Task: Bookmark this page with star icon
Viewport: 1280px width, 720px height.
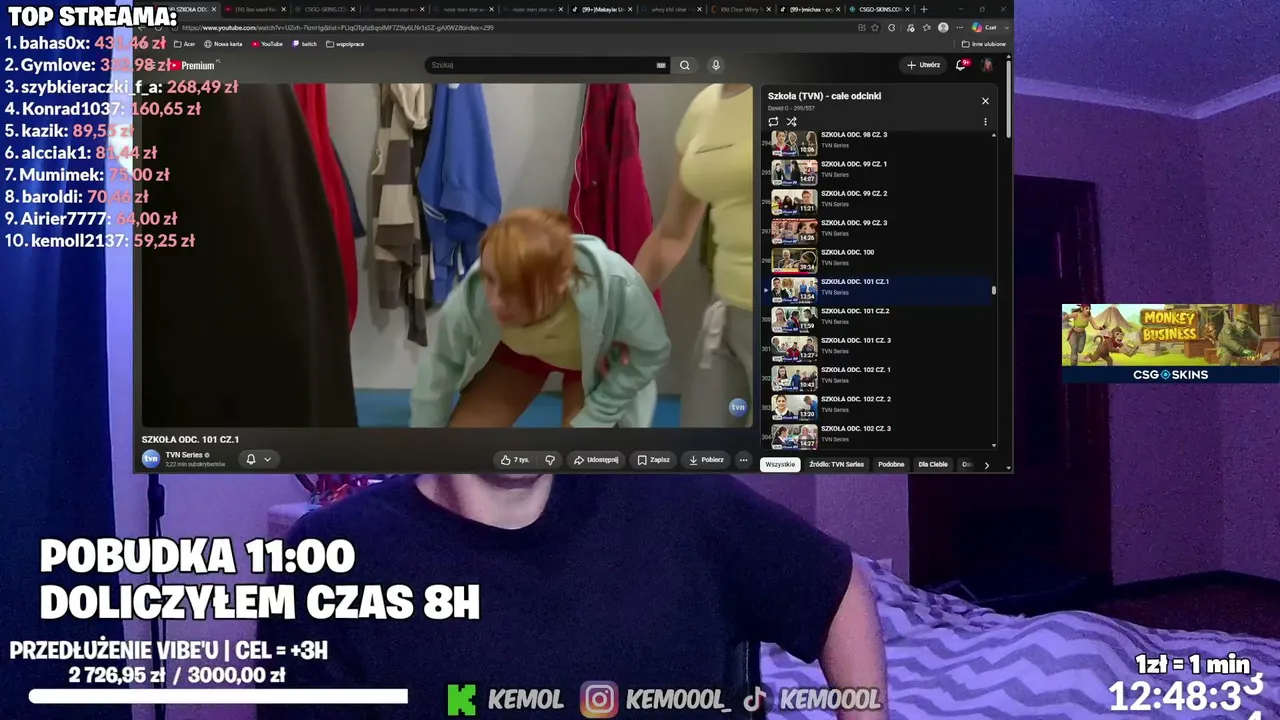Action: point(876,27)
